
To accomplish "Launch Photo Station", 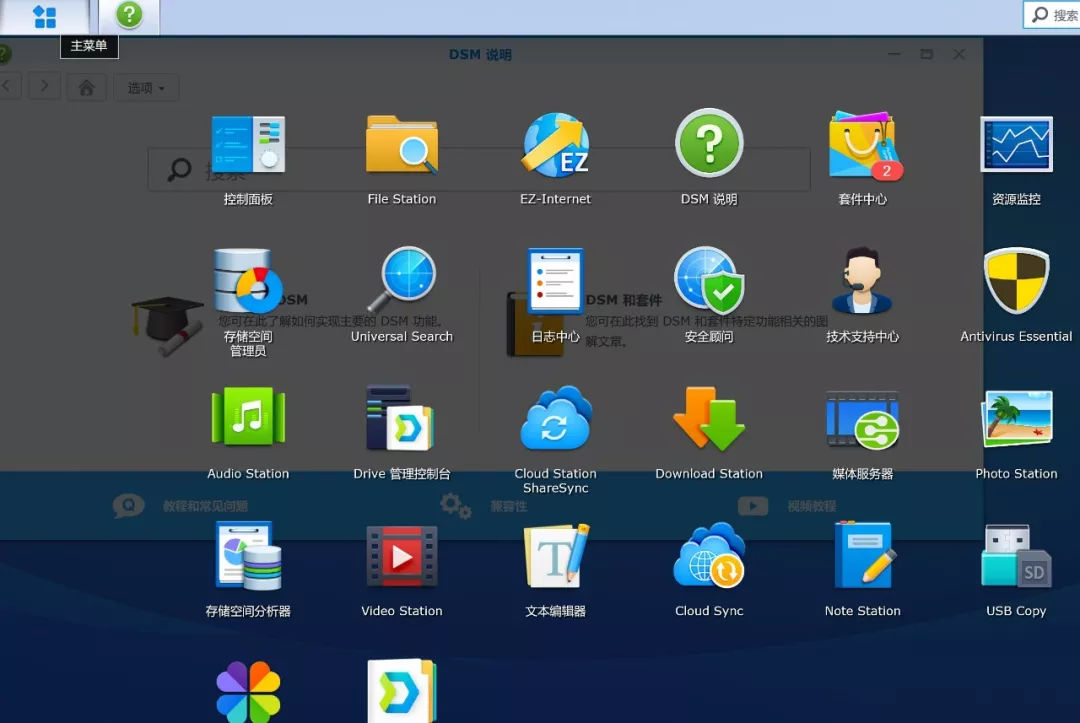I will [x=1017, y=417].
